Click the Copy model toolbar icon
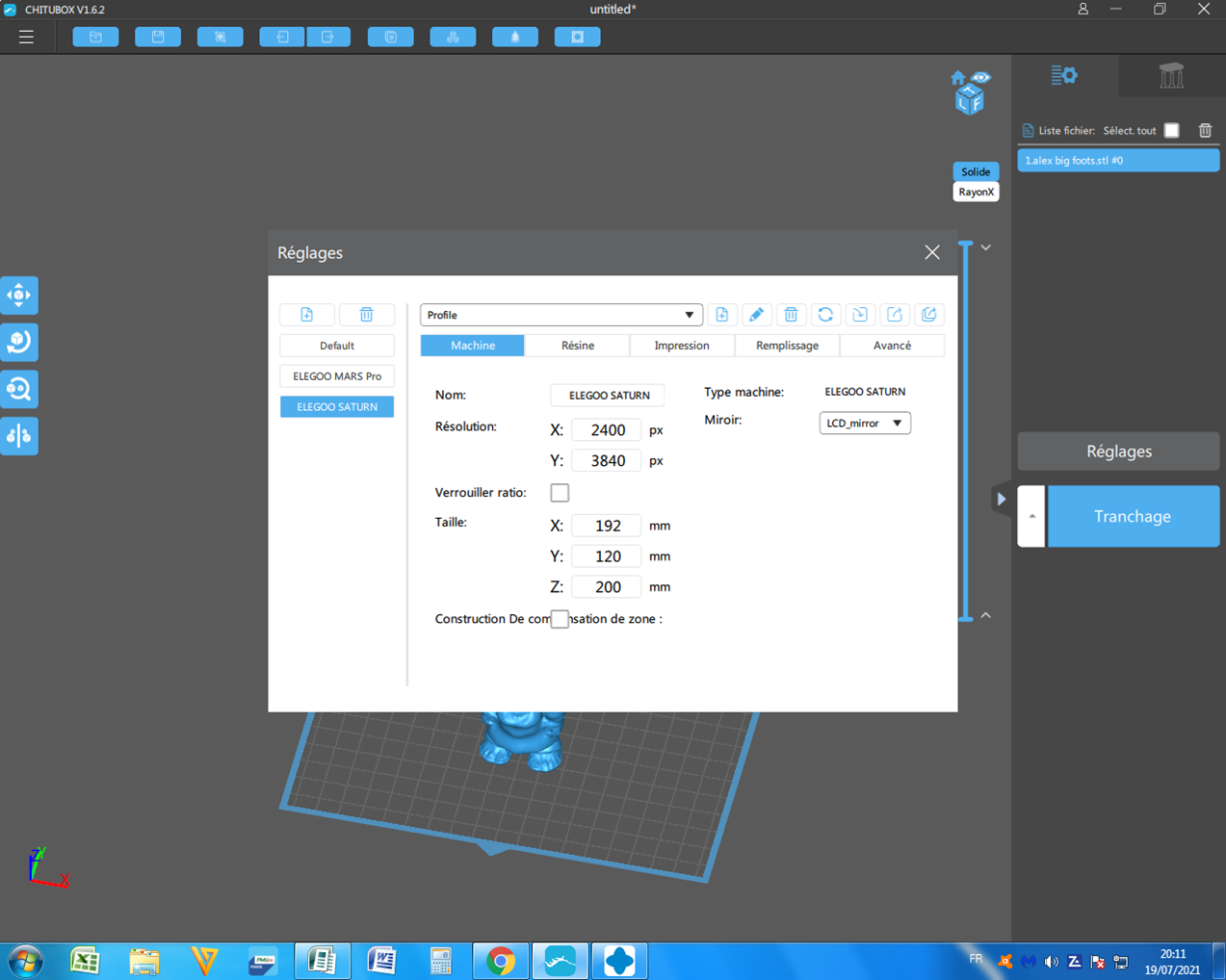1226x980 pixels. (x=391, y=37)
